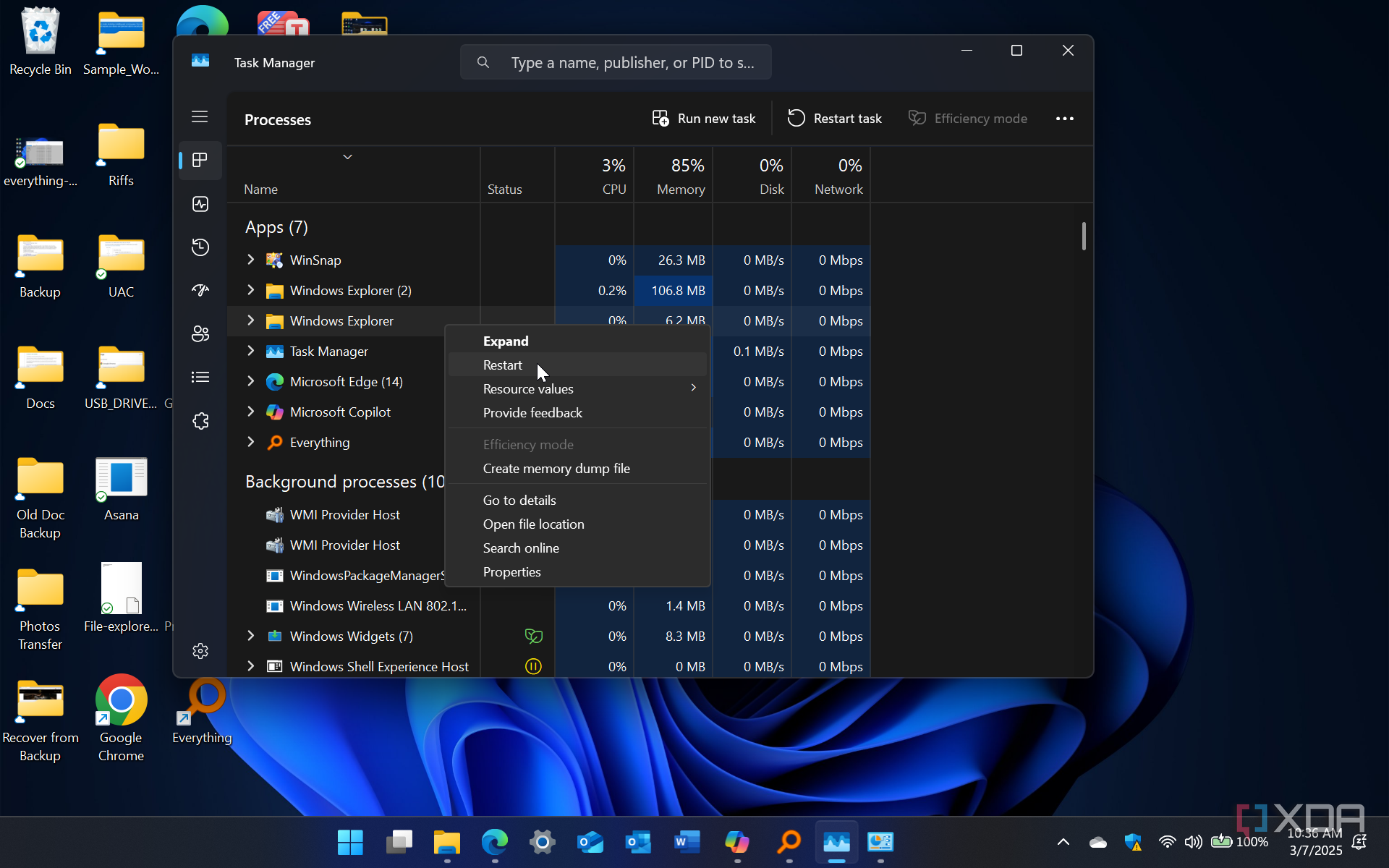Expand the Microsoft Edge (14) process group
The height and width of the screenshot is (868, 1389).
pos(250,381)
